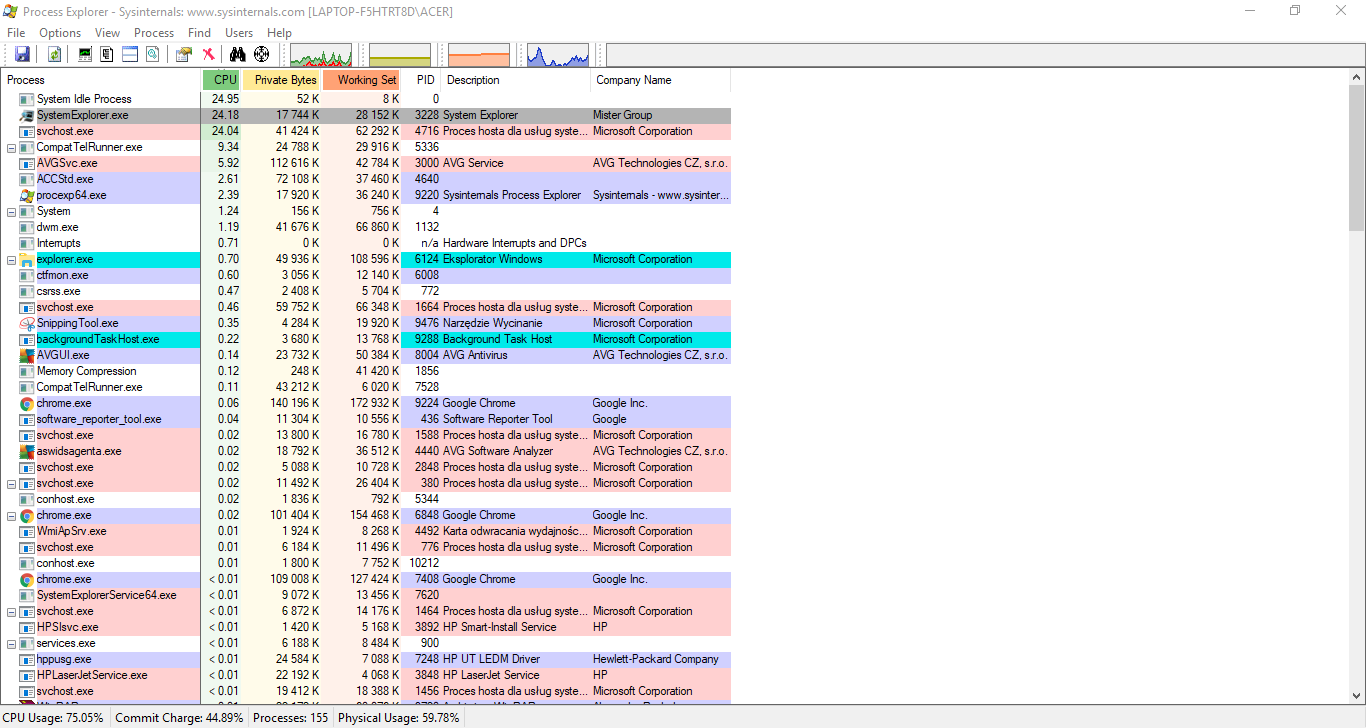This screenshot has width=1366, height=728.
Task: Click CPU Usage 75.05% in status bar
Action: click(x=53, y=718)
